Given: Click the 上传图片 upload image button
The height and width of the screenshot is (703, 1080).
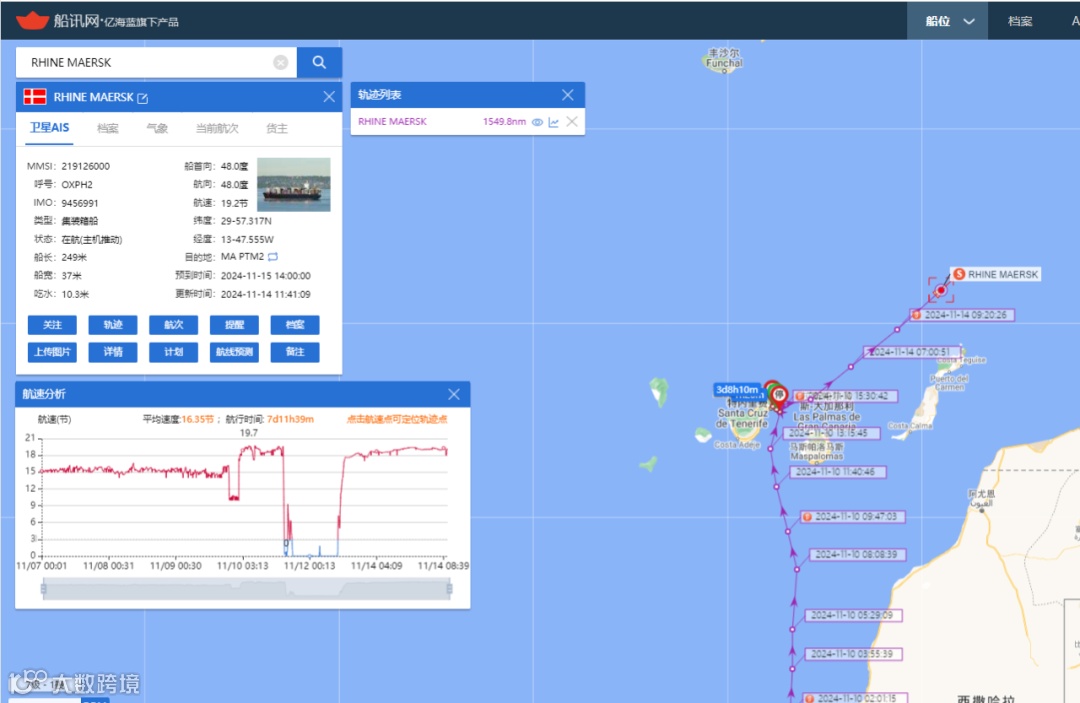Looking at the screenshot, I should tap(52, 352).
